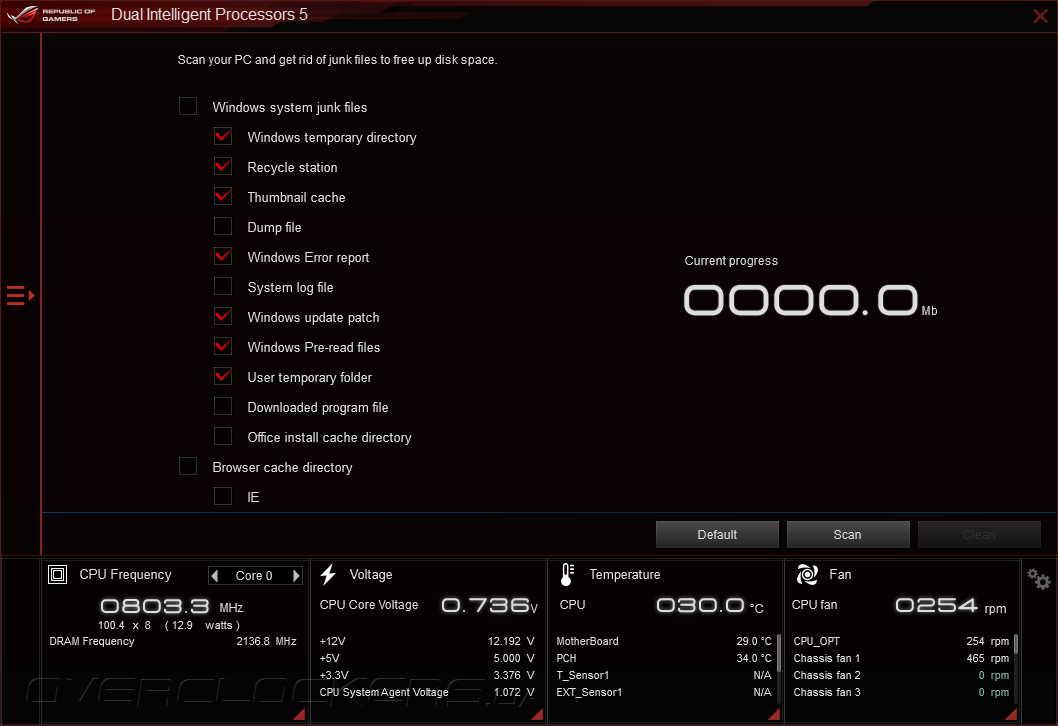Click the Dual Intelligent Processors 5 title
The height and width of the screenshot is (726, 1058).
(209, 14)
